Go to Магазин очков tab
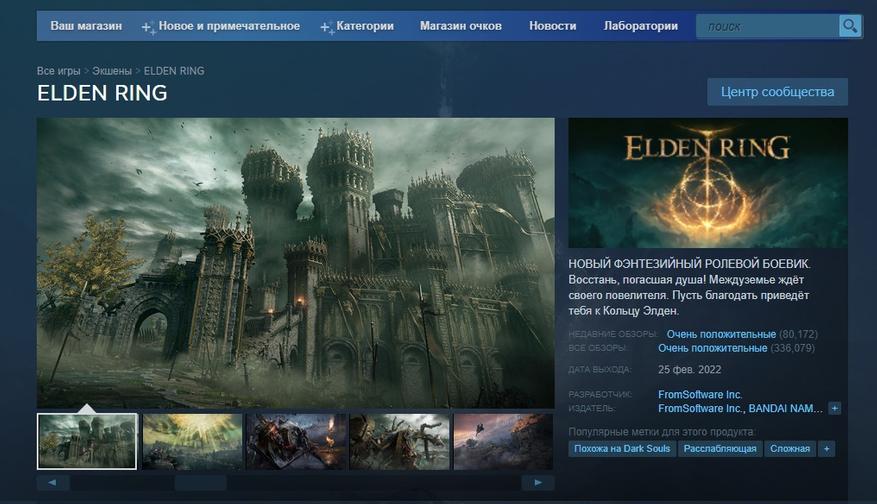 [x=461, y=26]
